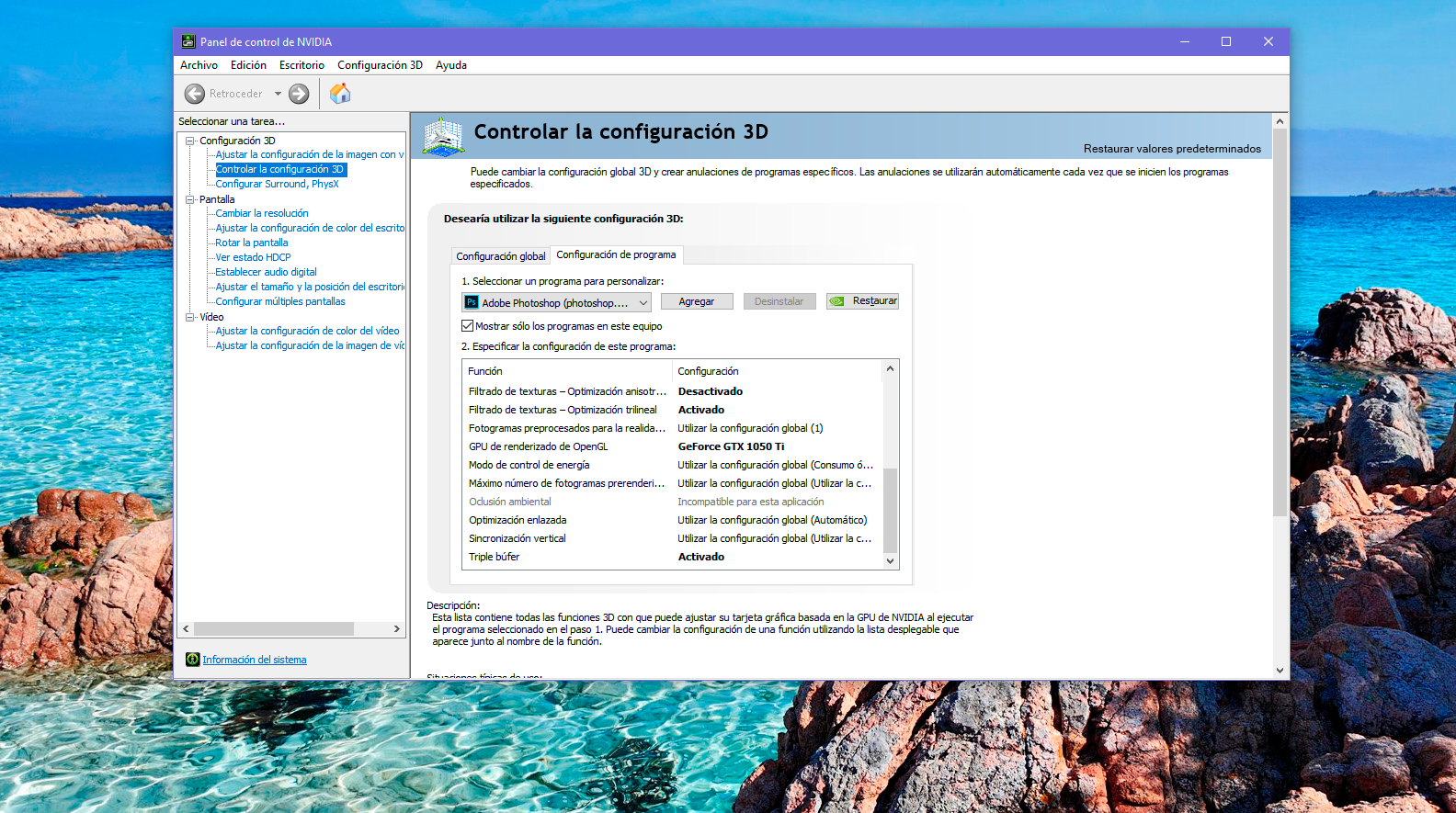Select Sincronización vertical row

point(673,538)
